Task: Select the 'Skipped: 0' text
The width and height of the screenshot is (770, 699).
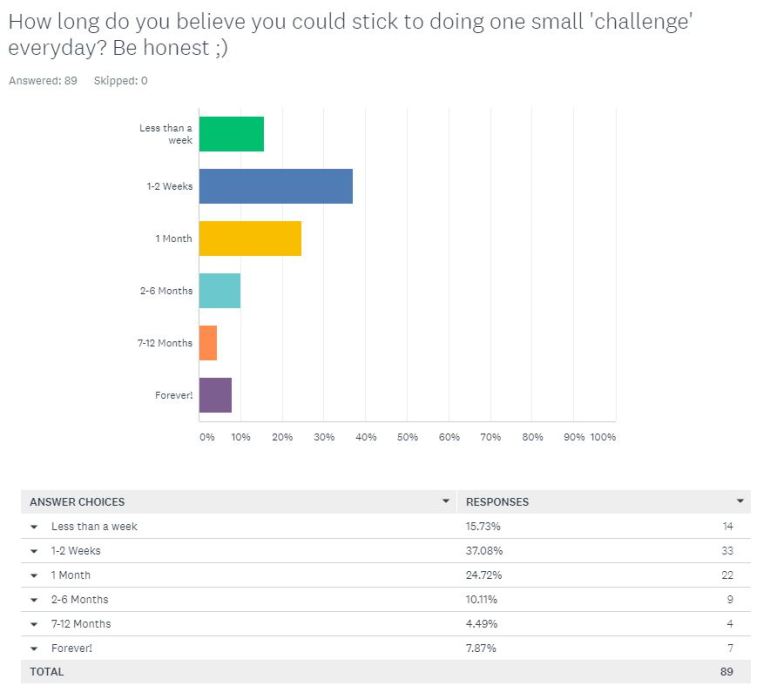Action: pyautogui.click(x=120, y=81)
